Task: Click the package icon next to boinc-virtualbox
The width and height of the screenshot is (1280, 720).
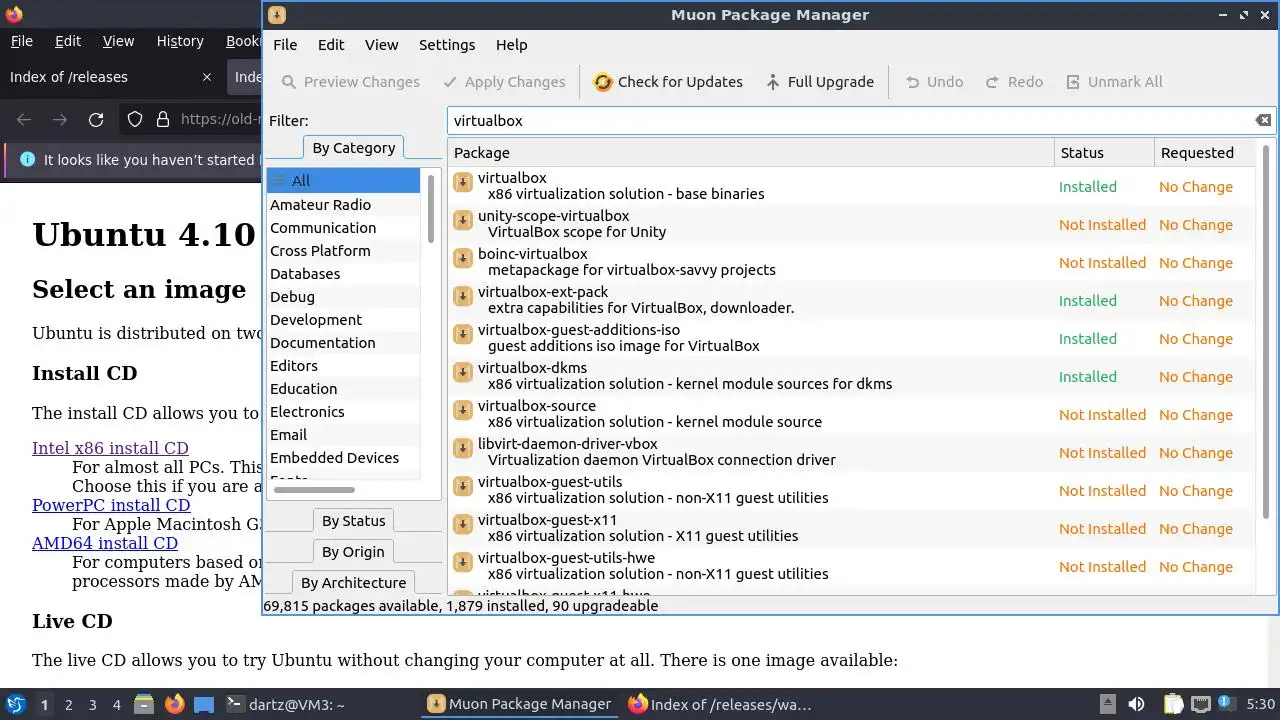Action: 462,258
